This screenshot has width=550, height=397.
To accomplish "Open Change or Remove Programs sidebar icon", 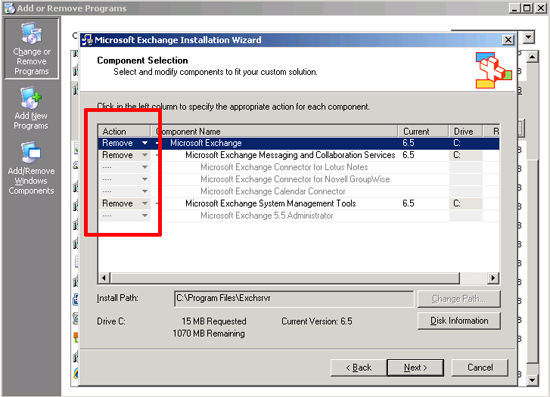I will point(31,48).
